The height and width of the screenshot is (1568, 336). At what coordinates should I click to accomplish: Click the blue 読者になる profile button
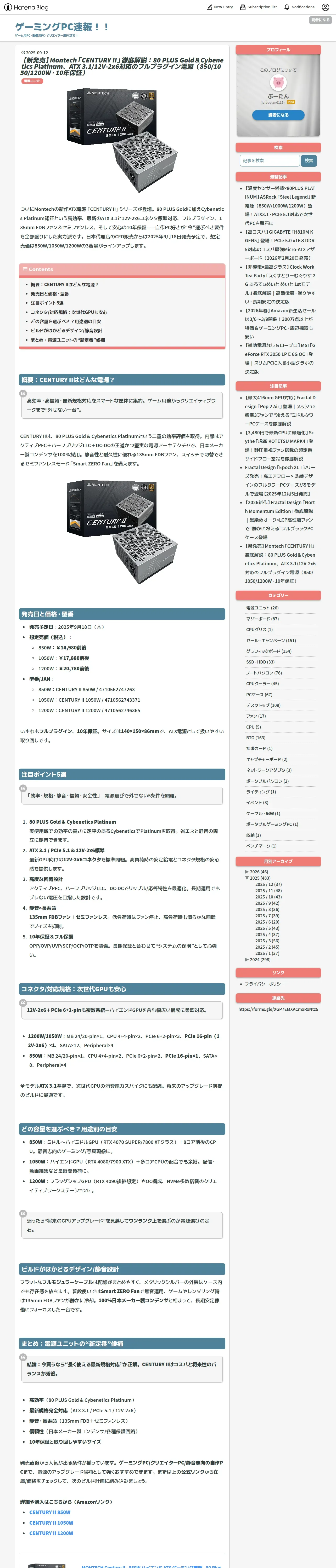(x=278, y=114)
